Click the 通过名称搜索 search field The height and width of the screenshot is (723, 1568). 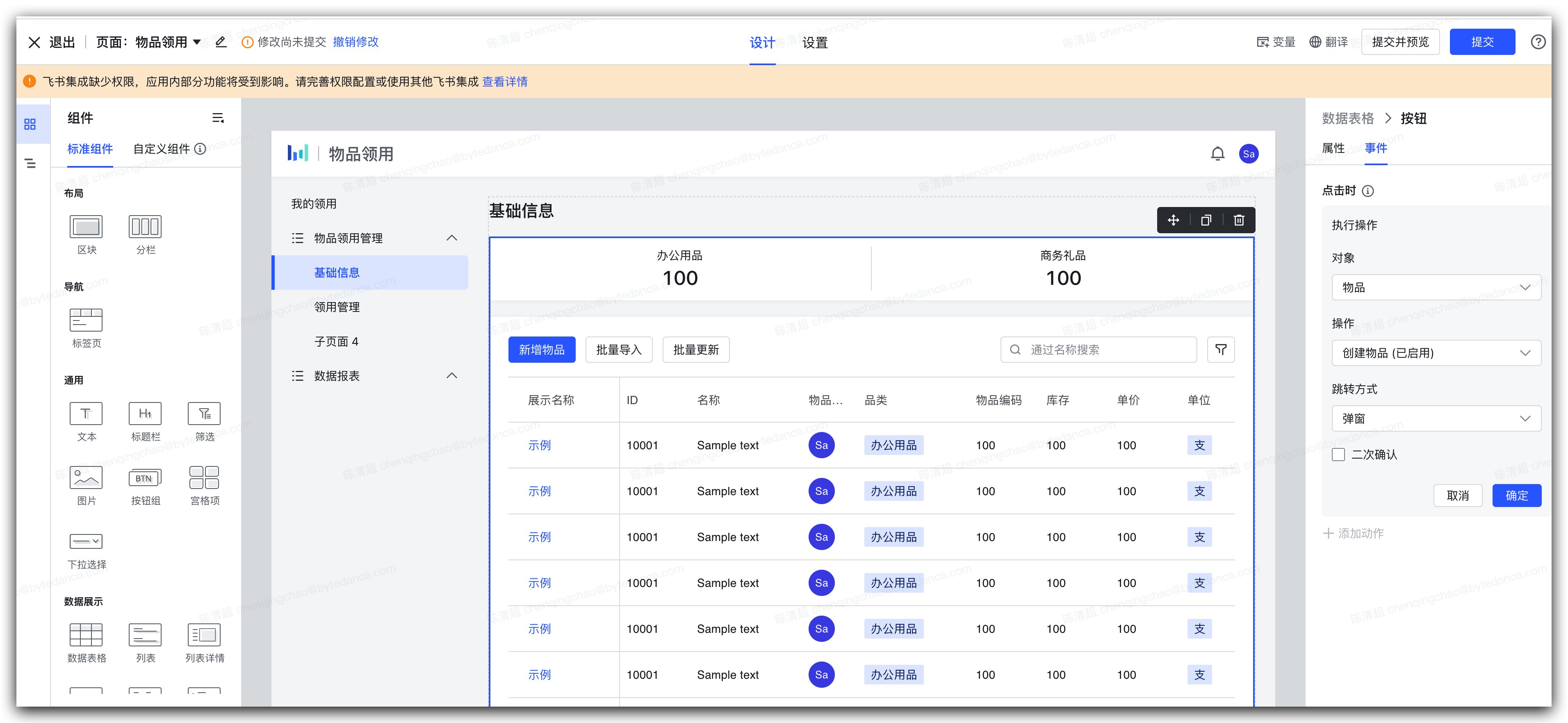1098,349
